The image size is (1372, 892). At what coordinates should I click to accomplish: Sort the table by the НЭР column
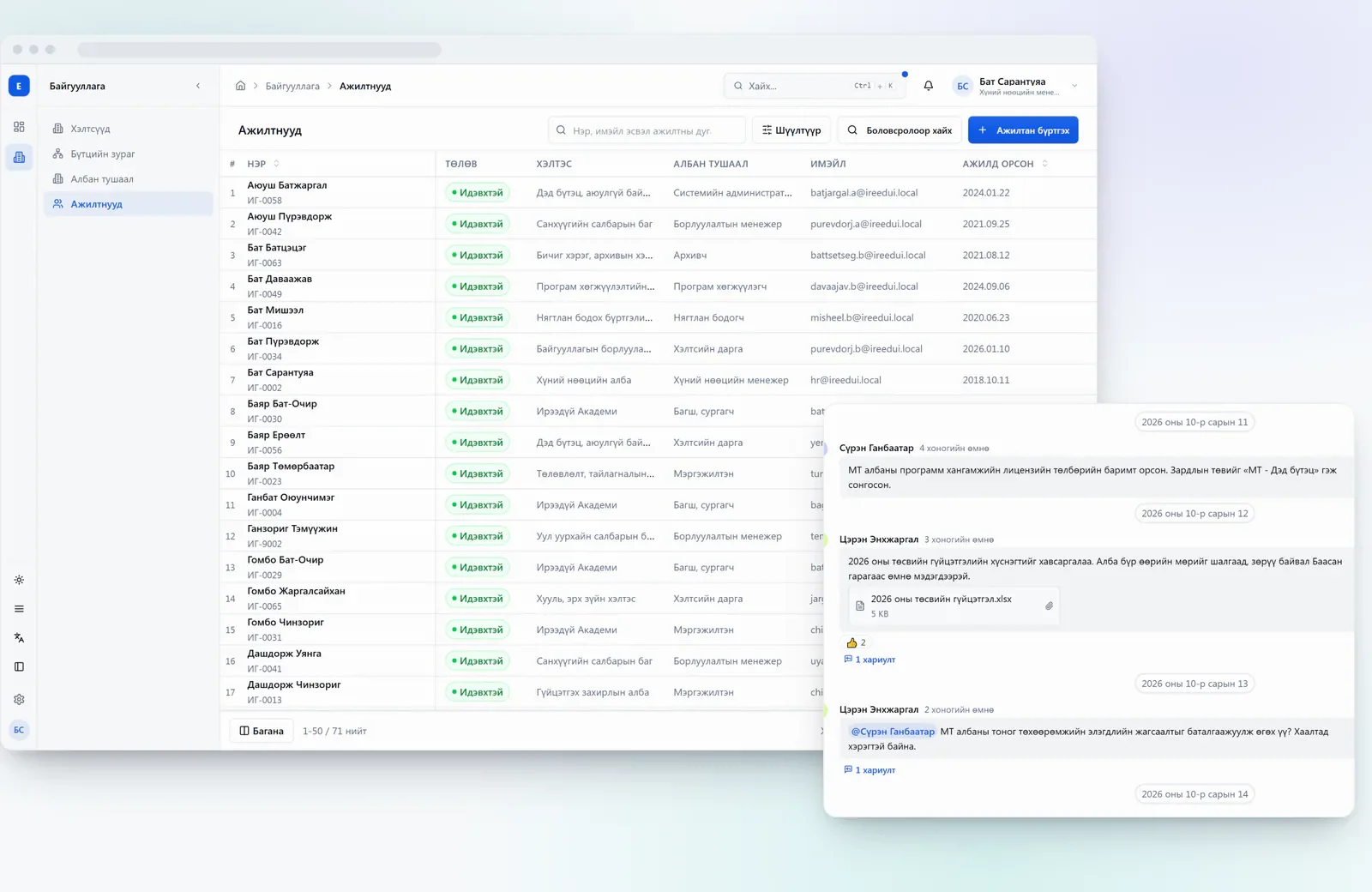click(263, 164)
